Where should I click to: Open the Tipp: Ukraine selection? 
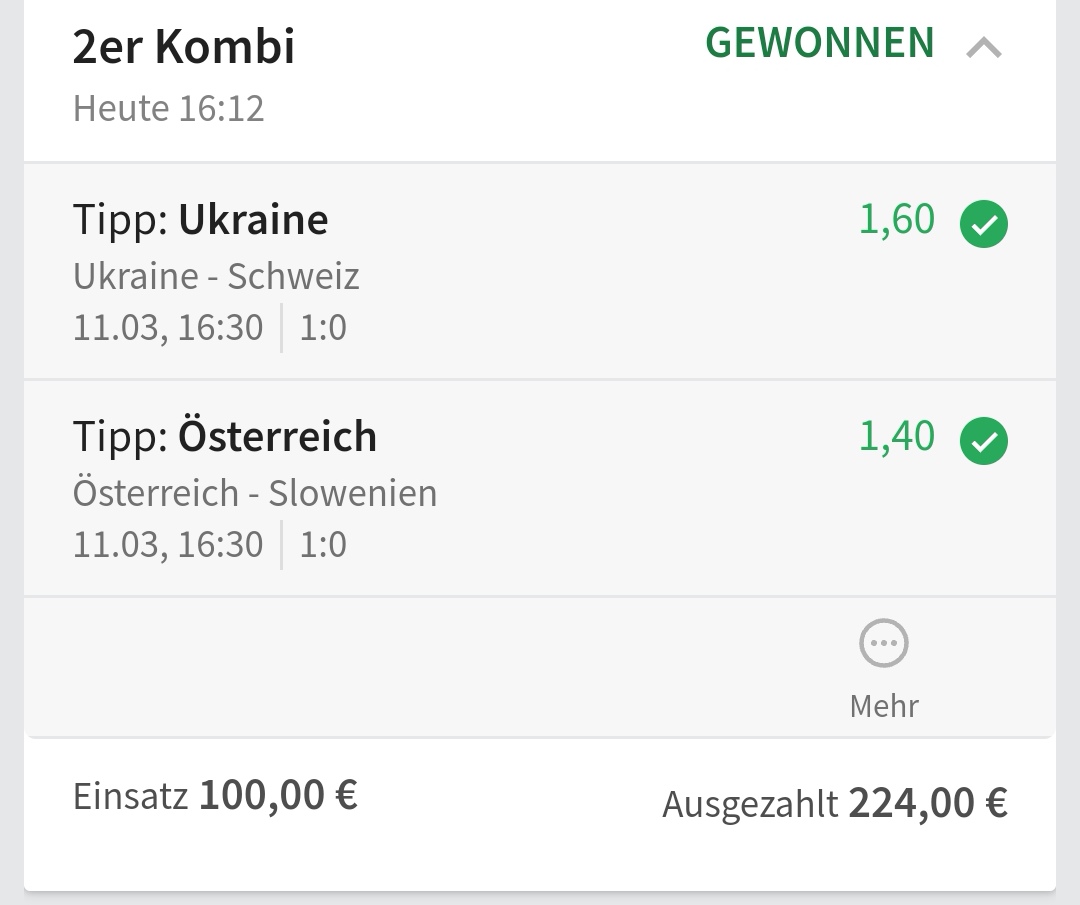tap(200, 220)
